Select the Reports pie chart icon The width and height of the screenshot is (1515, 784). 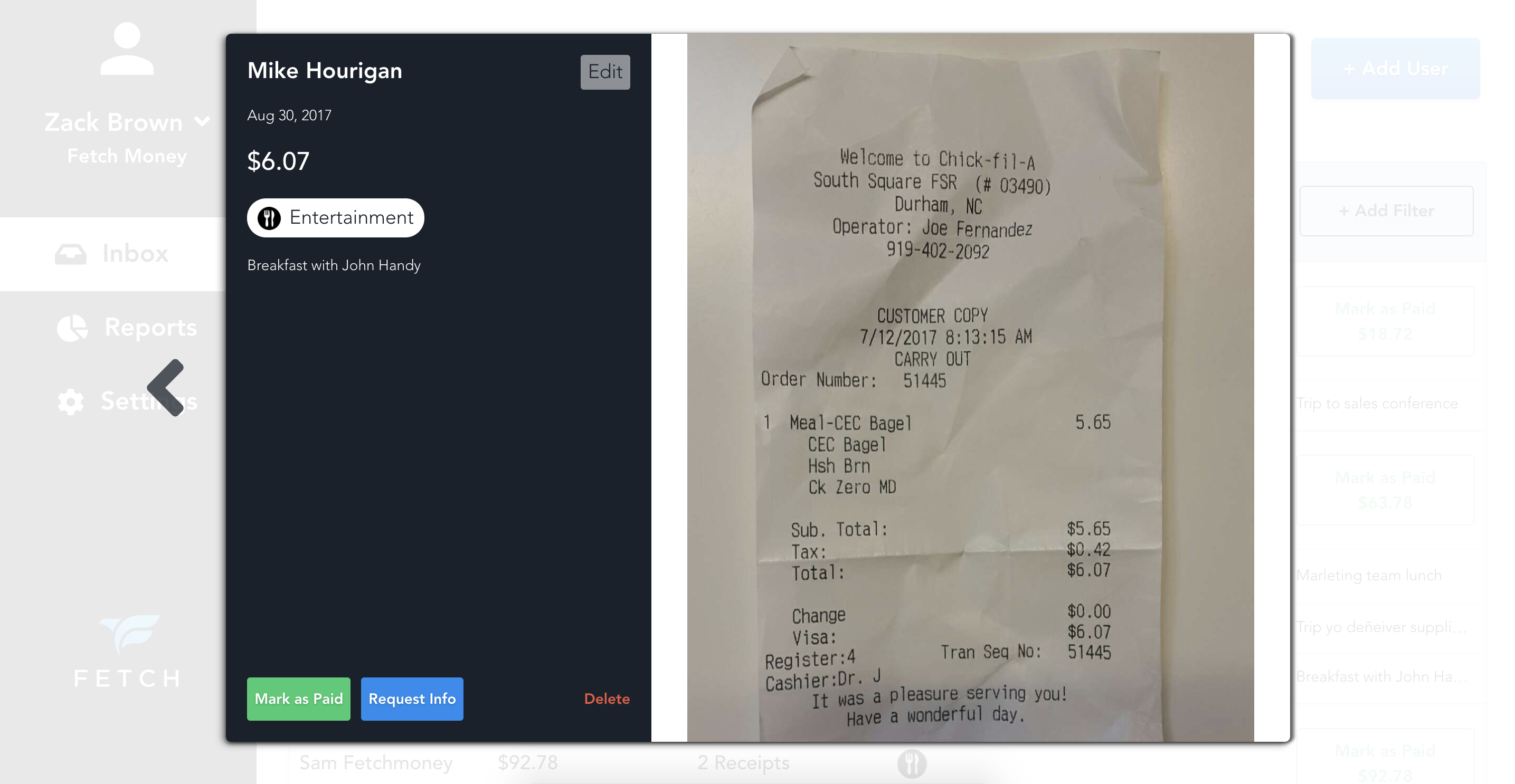click(72, 328)
